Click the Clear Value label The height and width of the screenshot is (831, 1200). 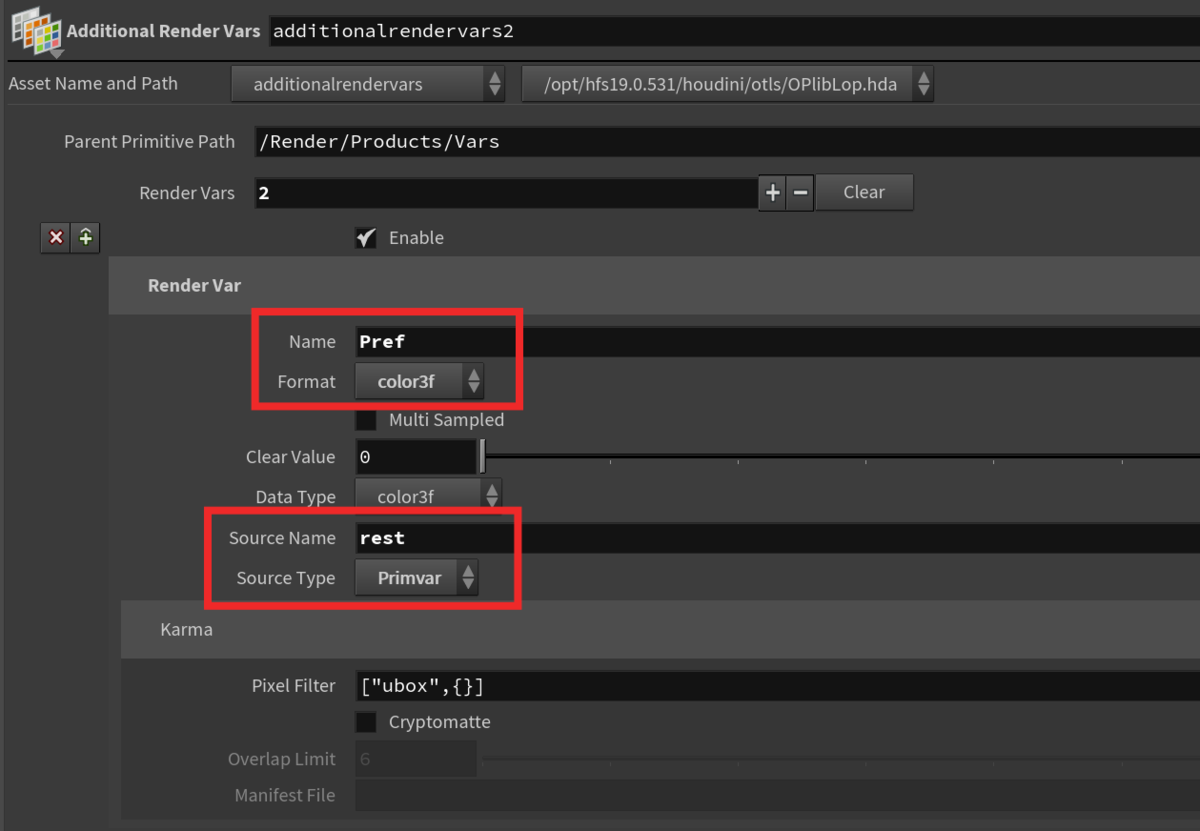[x=291, y=457]
